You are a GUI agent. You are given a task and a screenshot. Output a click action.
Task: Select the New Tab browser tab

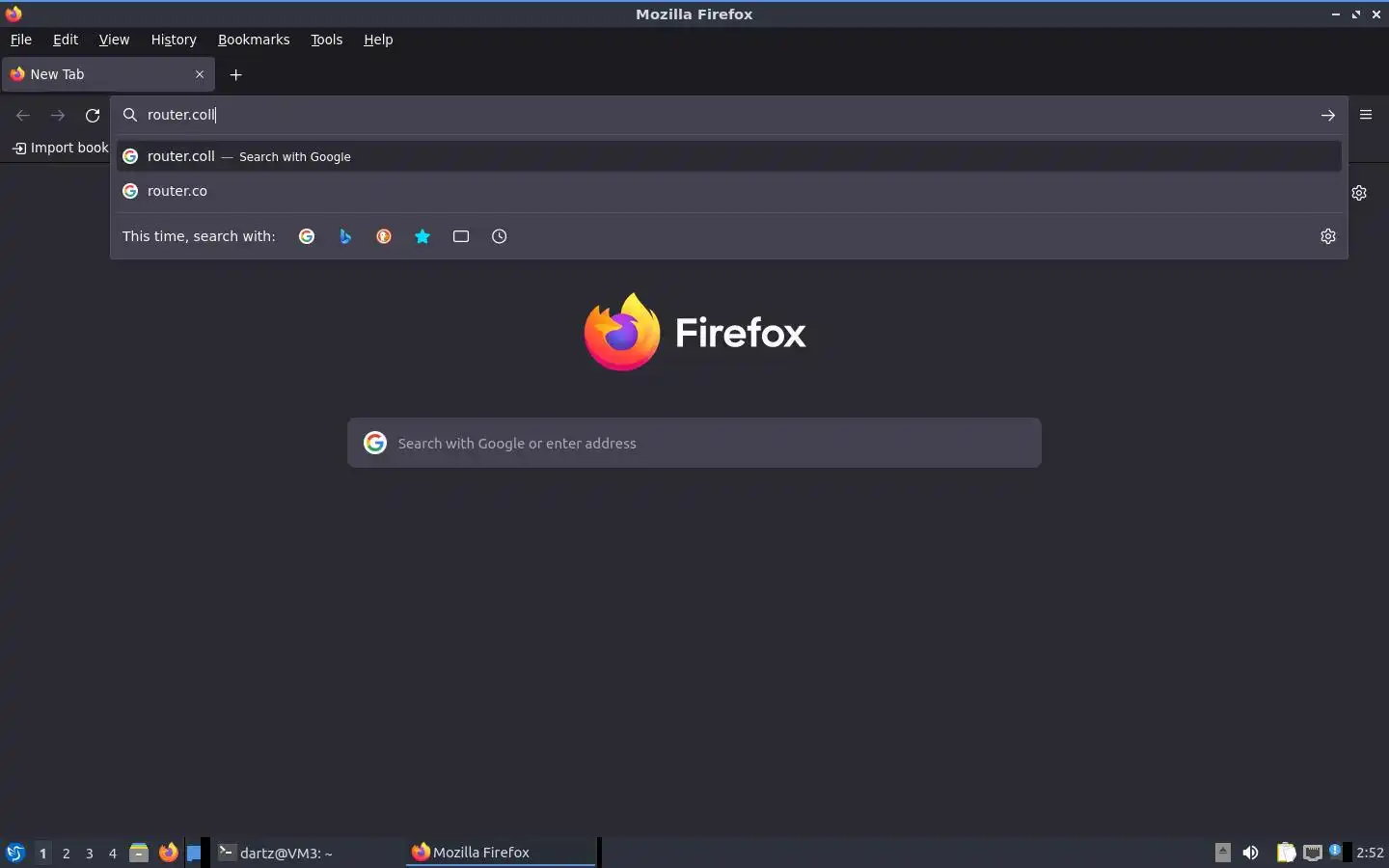107,74
